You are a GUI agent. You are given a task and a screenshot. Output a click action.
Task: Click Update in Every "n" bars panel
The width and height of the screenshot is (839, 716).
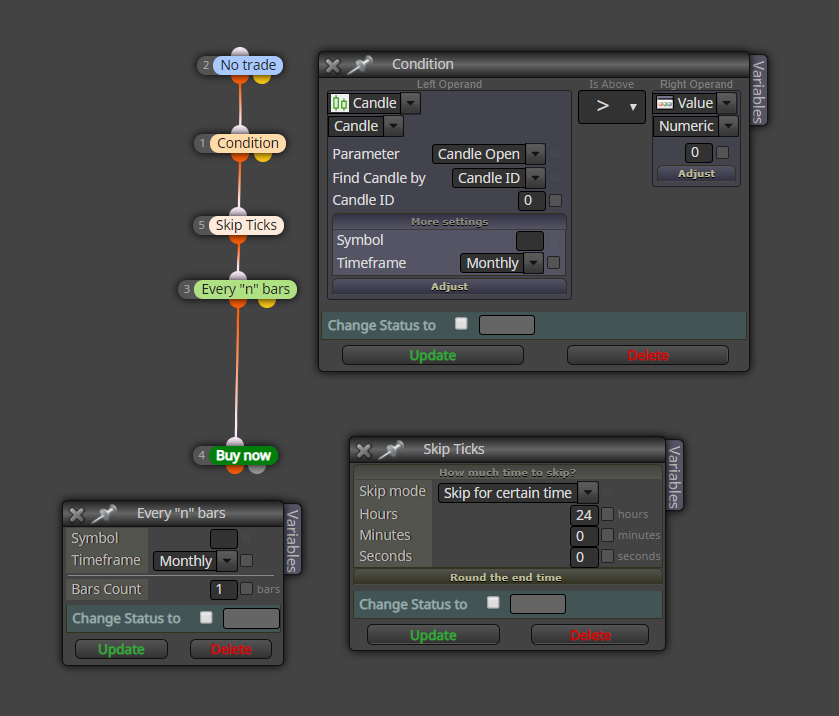pyautogui.click(x=121, y=649)
